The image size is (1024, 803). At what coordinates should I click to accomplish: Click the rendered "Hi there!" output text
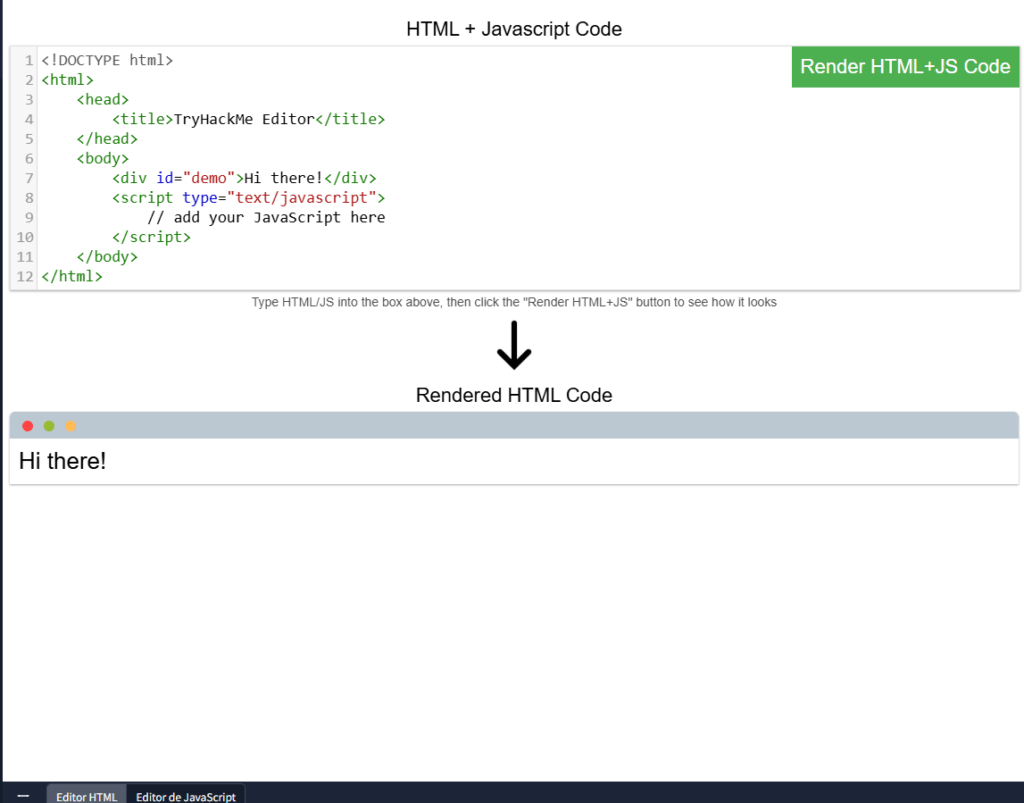click(63, 461)
